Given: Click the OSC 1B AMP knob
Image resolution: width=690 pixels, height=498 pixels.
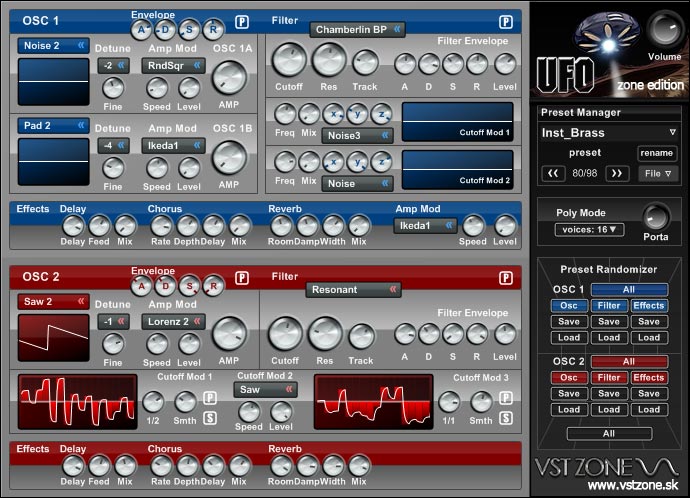Looking at the screenshot, I should pyautogui.click(x=229, y=158).
